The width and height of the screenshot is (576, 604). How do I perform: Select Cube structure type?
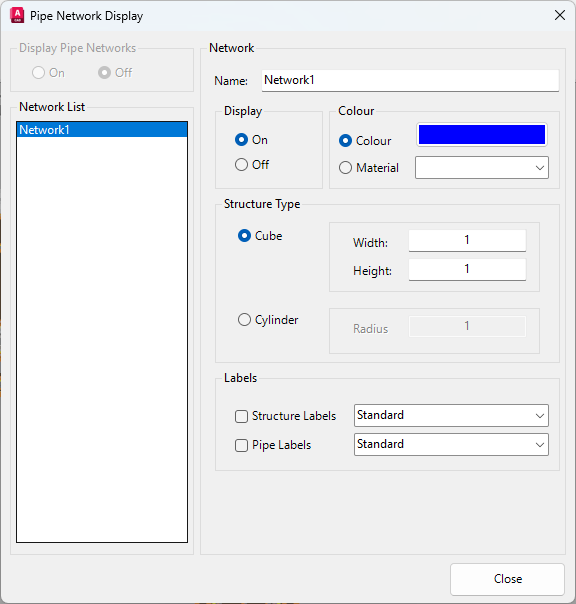coord(244,235)
